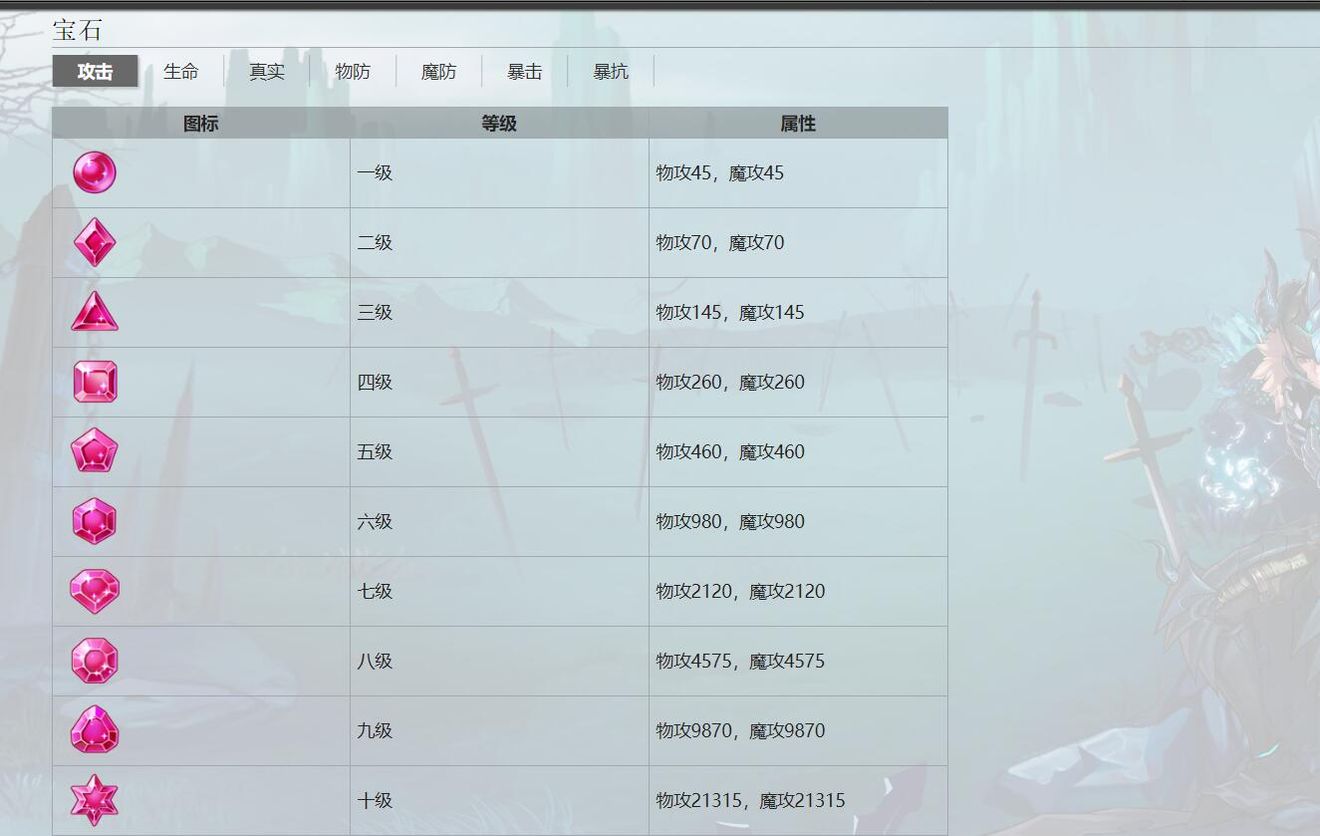Click the 属性 column header
Image resolution: width=1320 pixels, height=836 pixels.
pyautogui.click(x=798, y=123)
